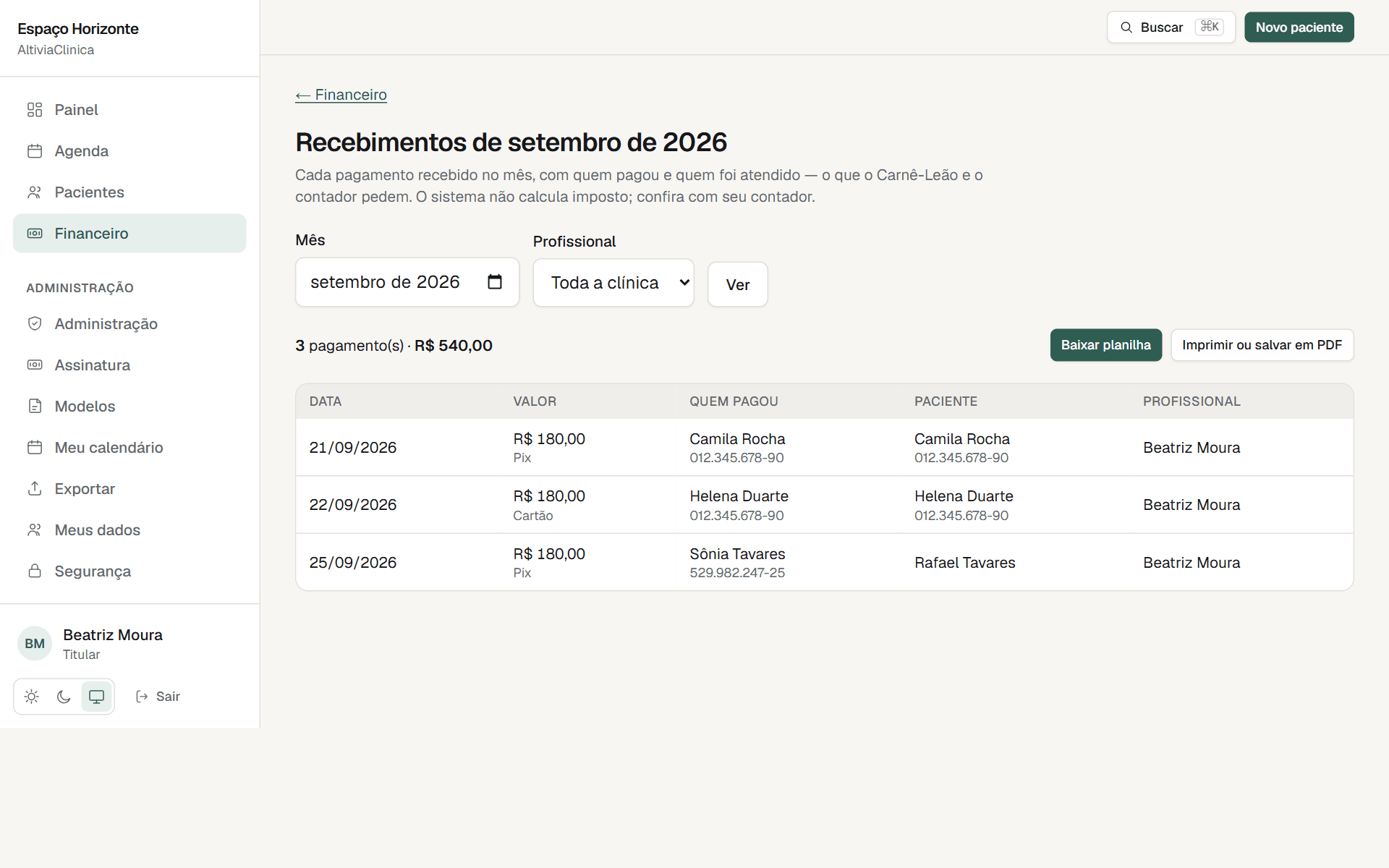Viewport: 1389px width, 868px height.
Task: Click the Agenda calendar icon
Action: pyautogui.click(x=35, y=151)
